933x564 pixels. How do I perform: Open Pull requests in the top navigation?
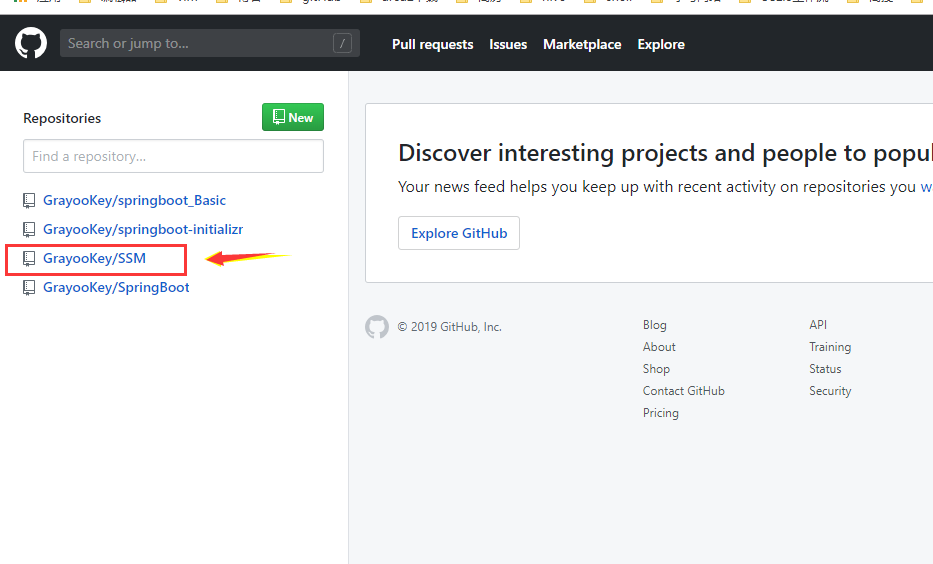pos(433,44)
